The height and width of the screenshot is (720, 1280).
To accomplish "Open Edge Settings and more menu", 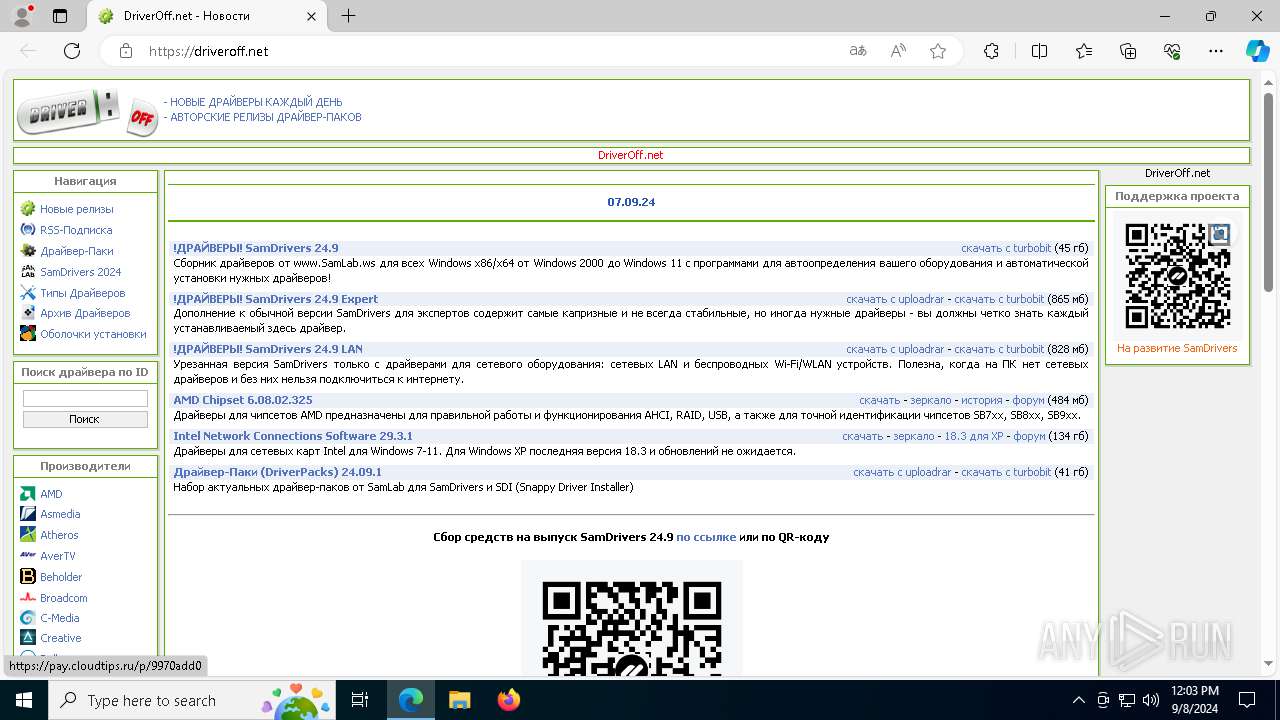I will point(1216,51).
